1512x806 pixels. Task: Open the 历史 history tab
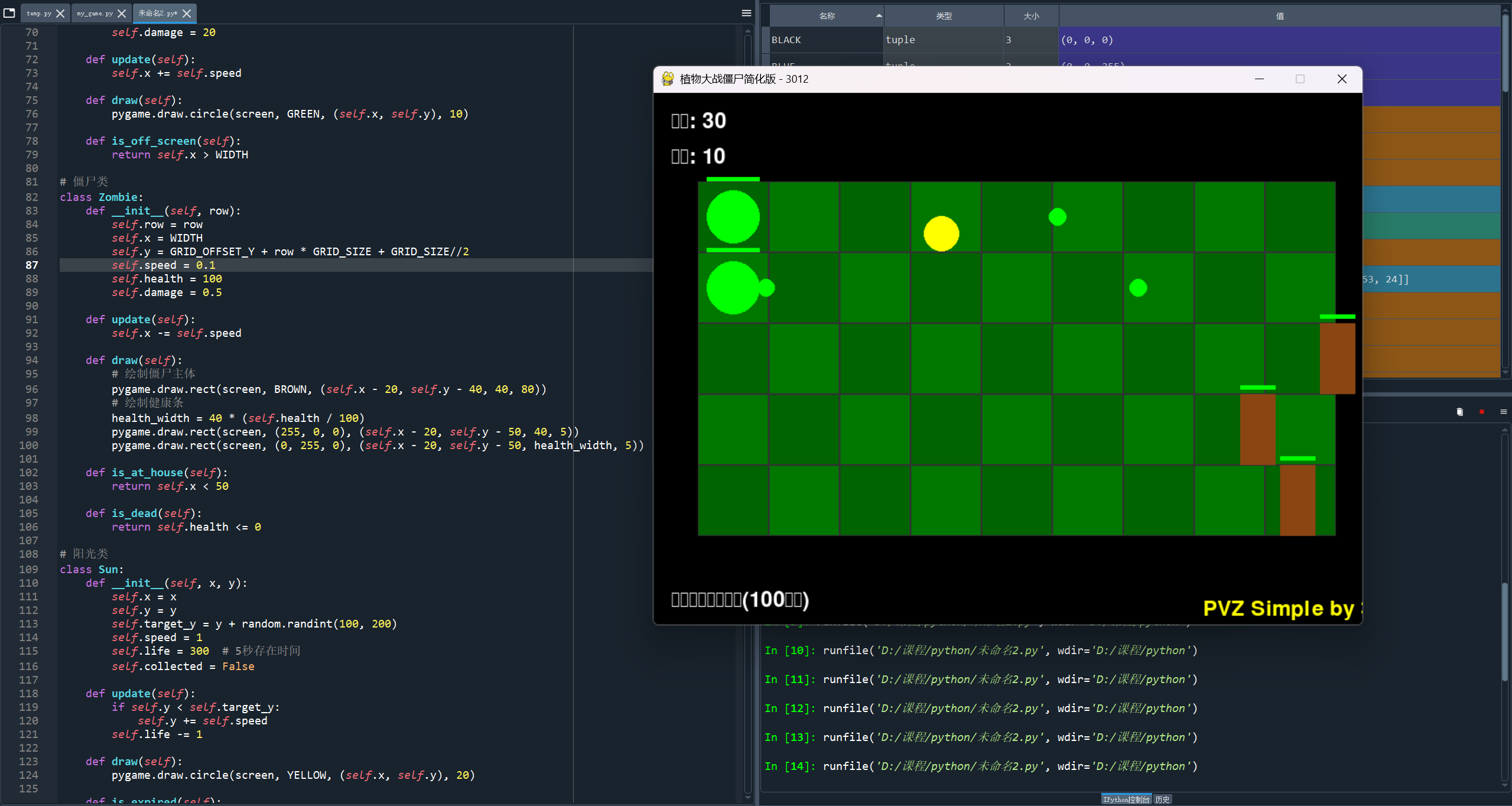pyautogui.click(x=1162, y=799)
